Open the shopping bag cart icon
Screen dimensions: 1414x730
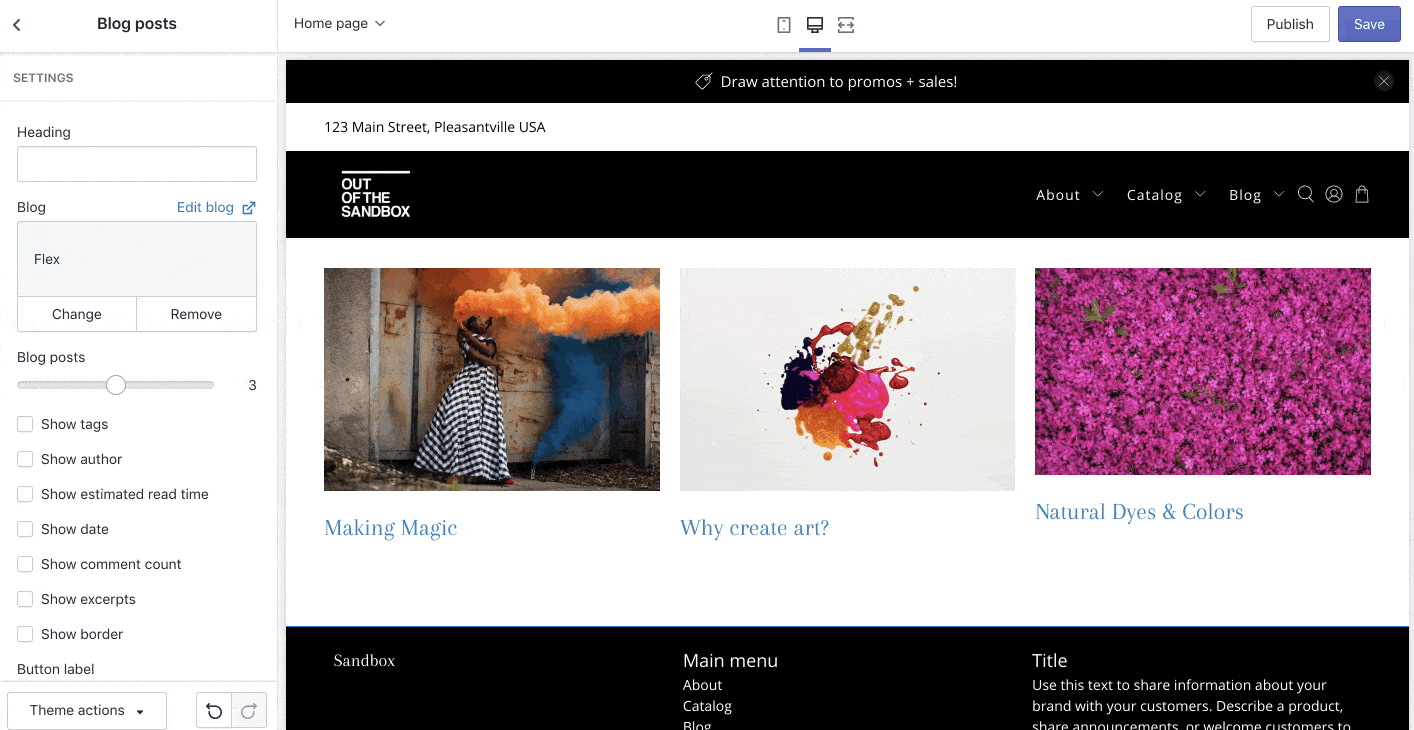coord(1362,194)
